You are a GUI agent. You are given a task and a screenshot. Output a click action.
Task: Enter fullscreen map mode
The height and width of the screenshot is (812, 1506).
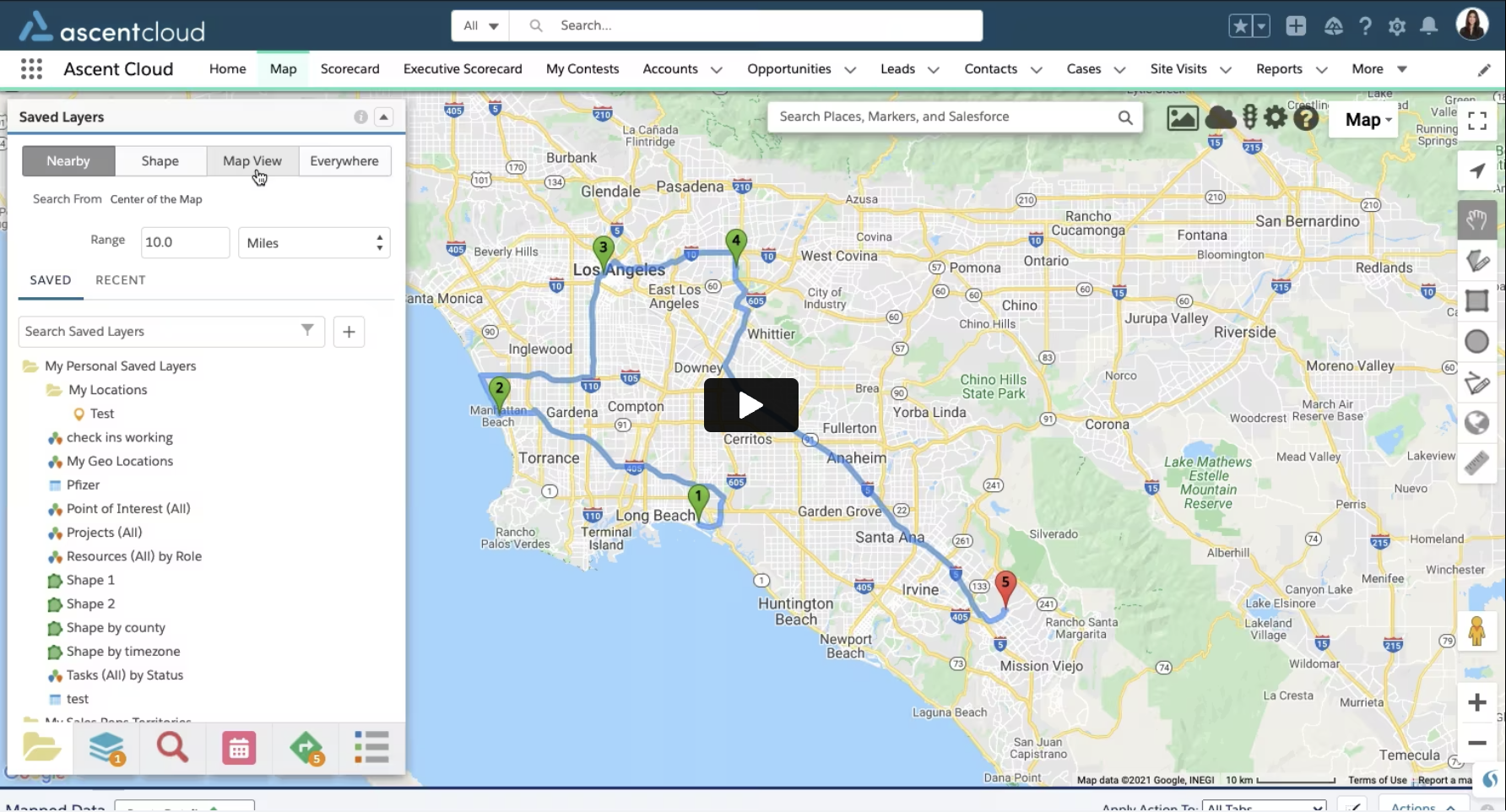click(x=1477, y=121)
